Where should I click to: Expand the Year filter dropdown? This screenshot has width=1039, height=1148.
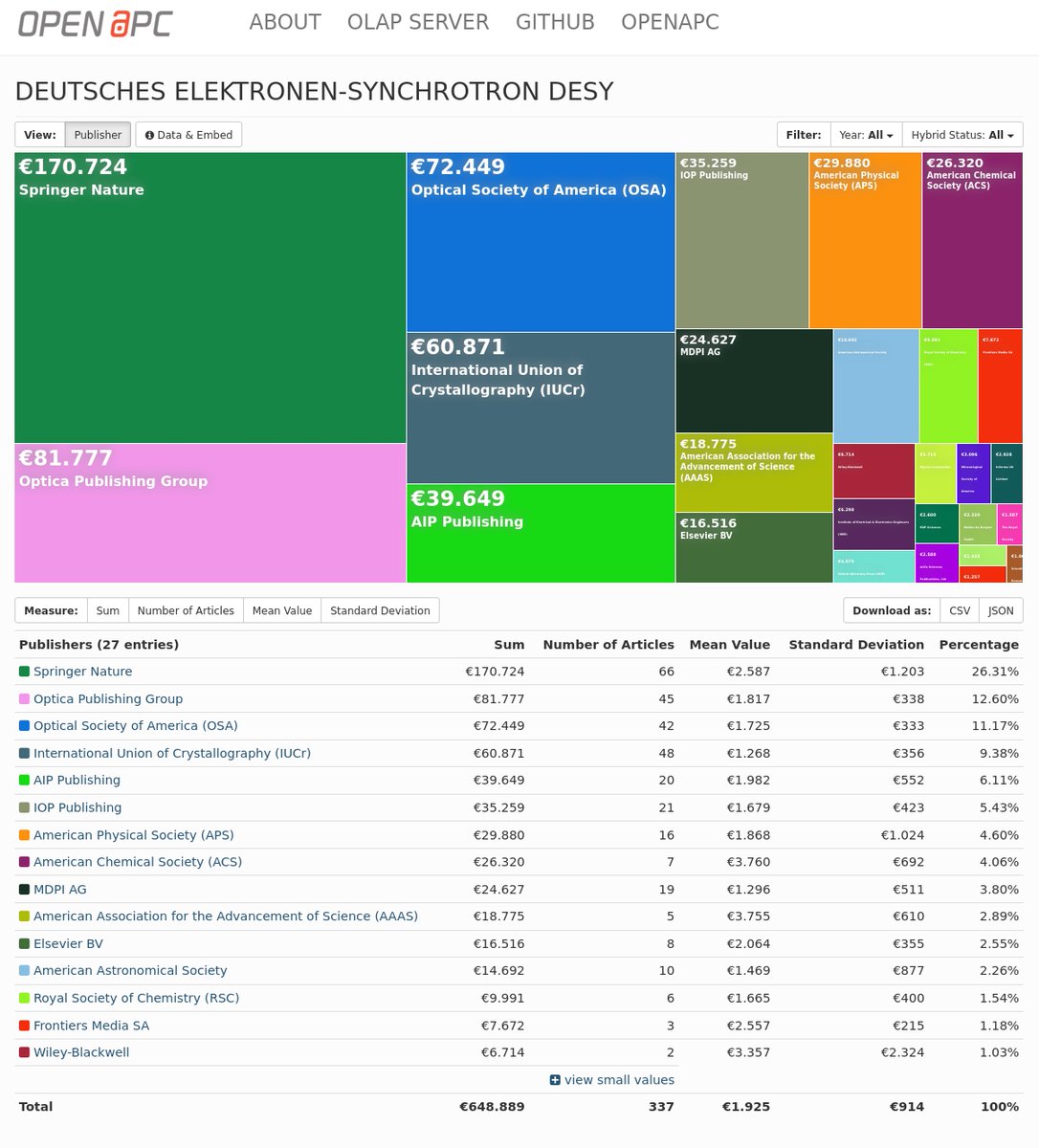point(866,135)
